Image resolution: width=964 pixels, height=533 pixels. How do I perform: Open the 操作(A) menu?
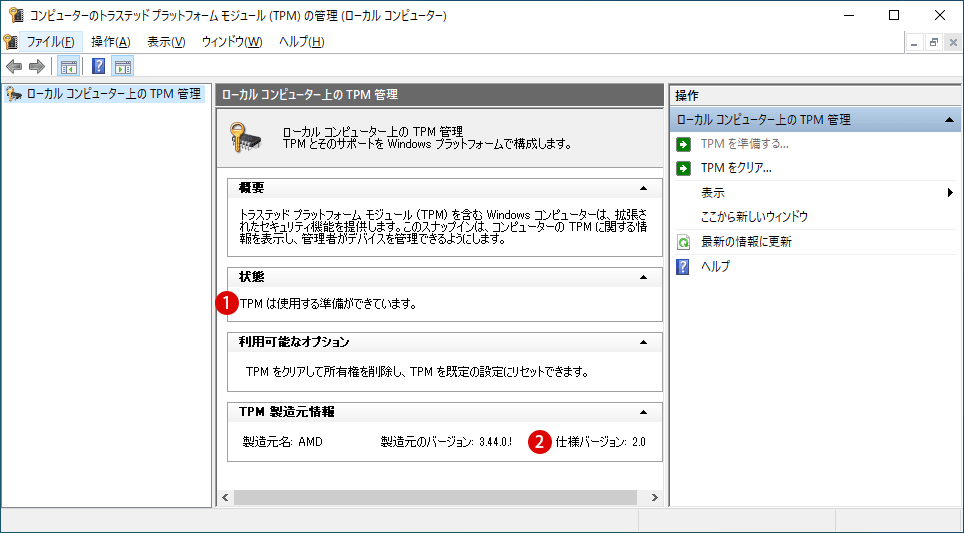111,42
